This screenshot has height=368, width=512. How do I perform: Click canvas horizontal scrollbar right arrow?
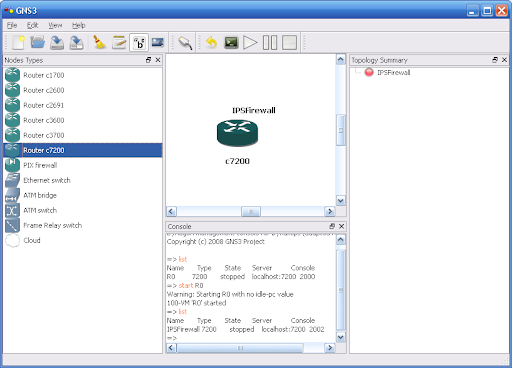click(329, 211)
